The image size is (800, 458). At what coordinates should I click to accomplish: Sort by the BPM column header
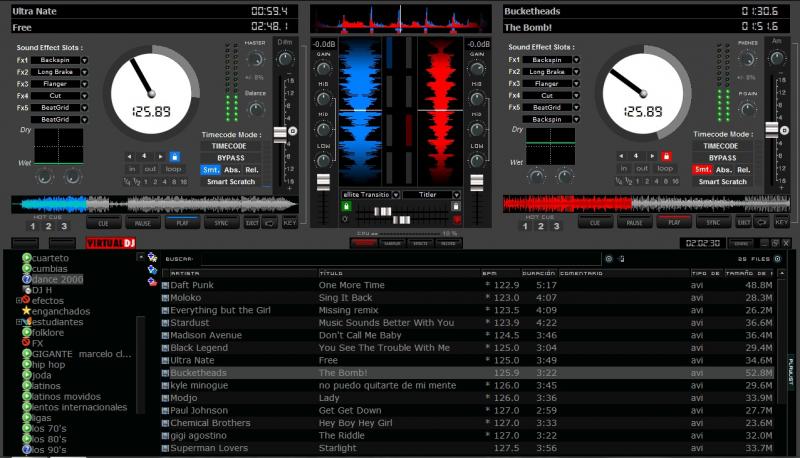500,273
